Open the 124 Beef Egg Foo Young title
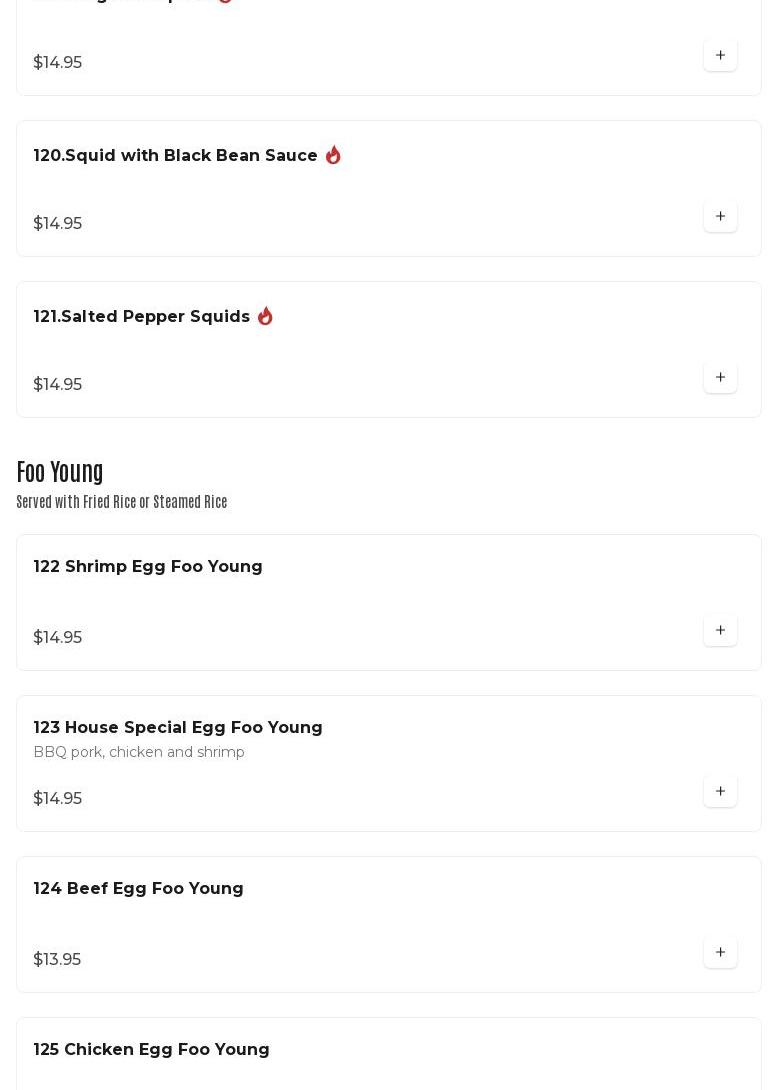 click(x=138, y=889)
